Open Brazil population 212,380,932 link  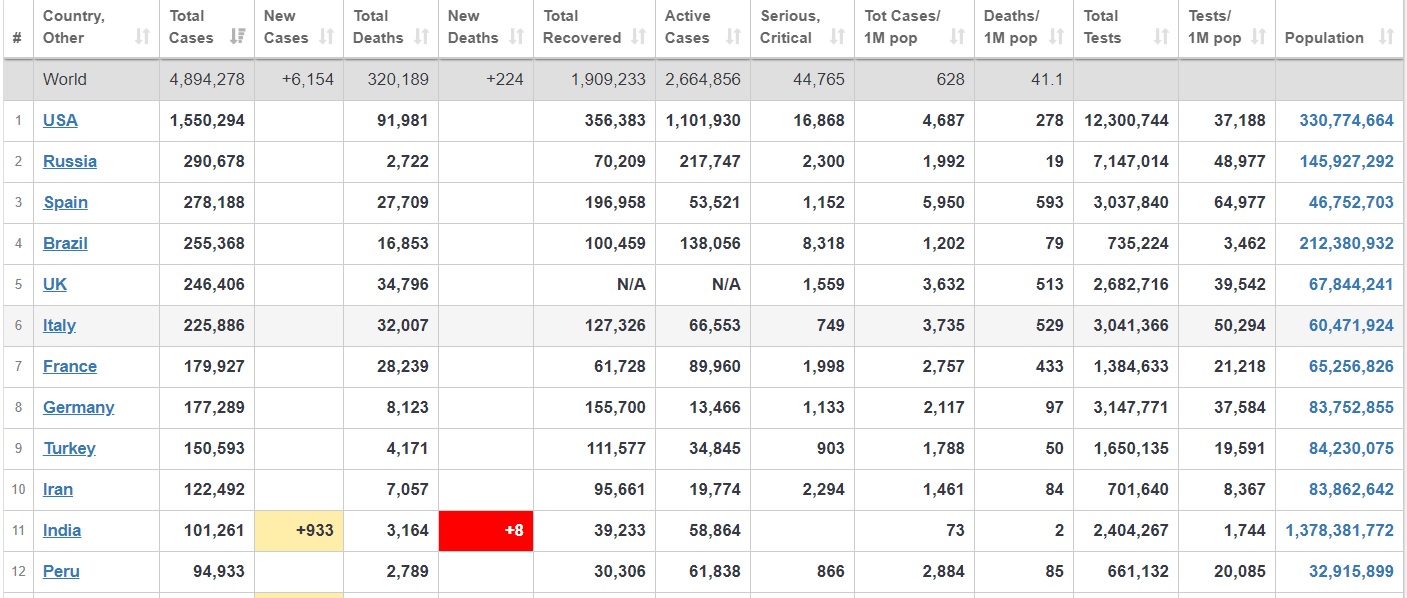click(1346, 243)
